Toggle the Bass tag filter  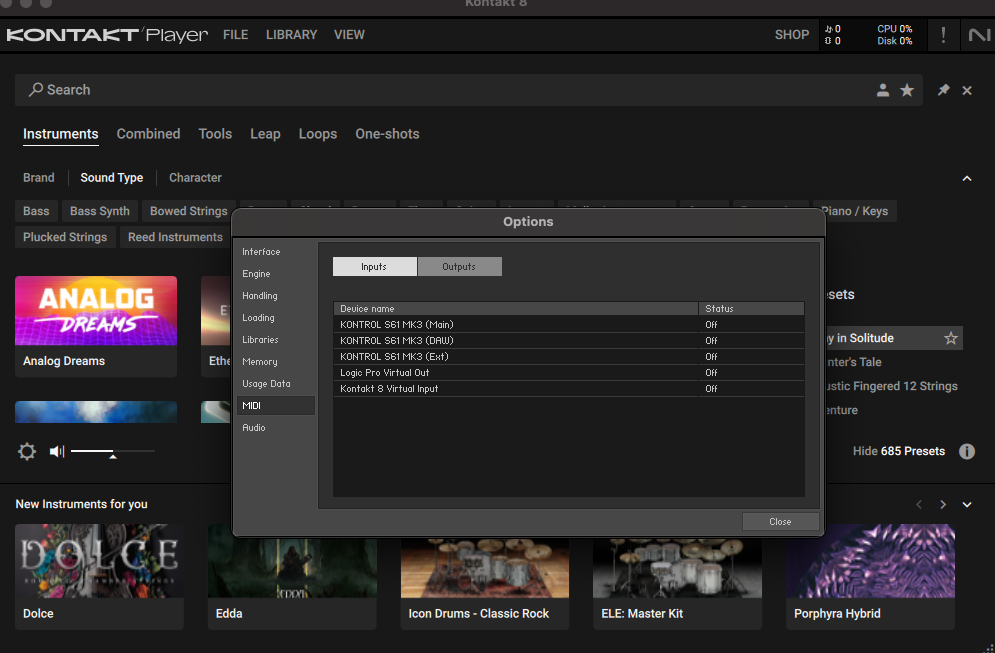[36, 211]
